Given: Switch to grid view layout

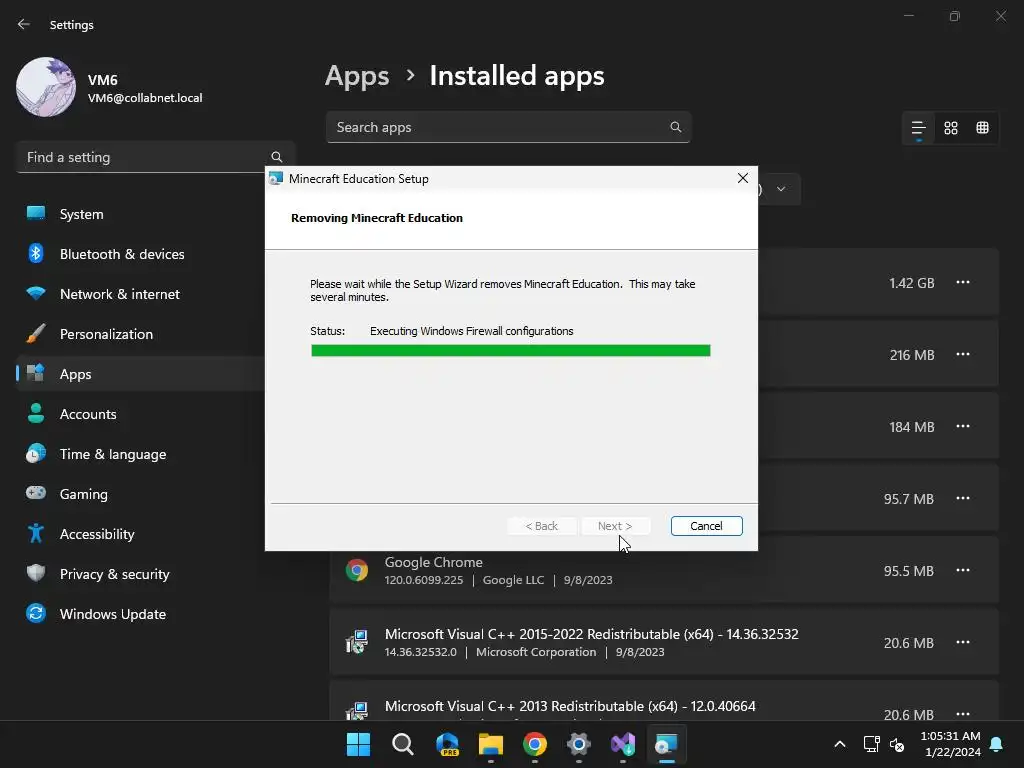Looking at the screenshot, I should pos(951,128).
